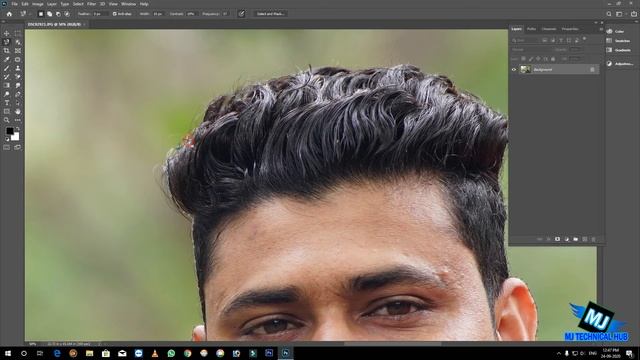640x360 pixels.
Task: Click the new group folder icon
Action: 576,239
